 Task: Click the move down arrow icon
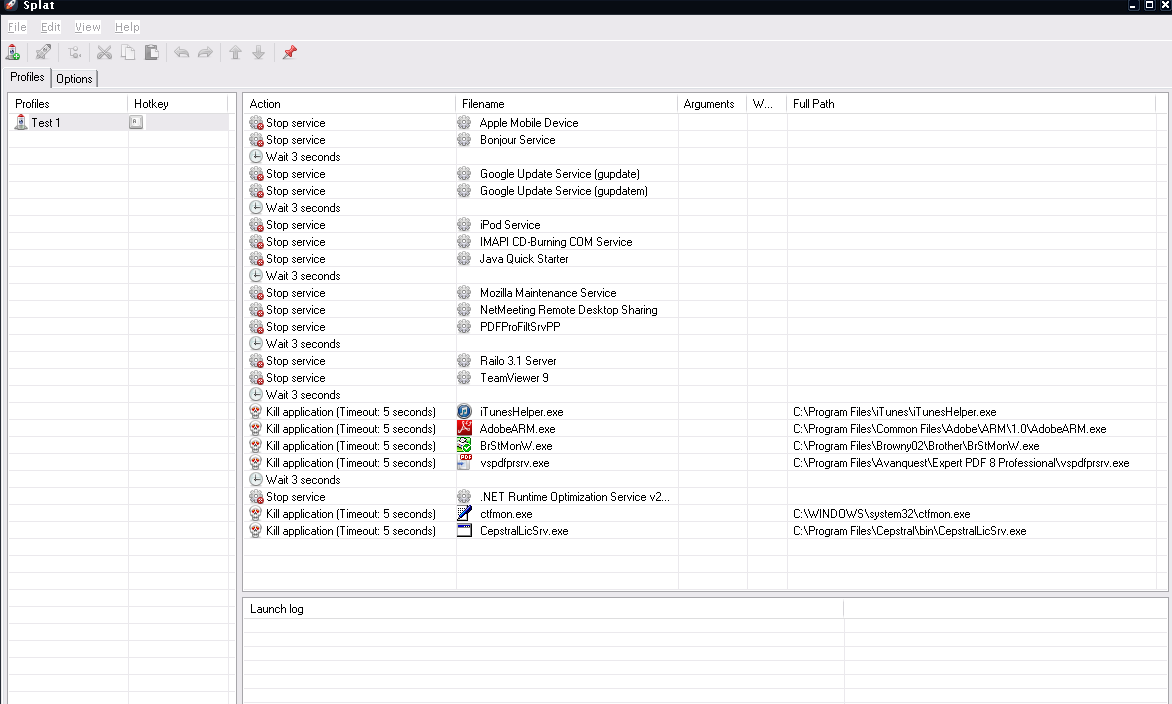[258, 53]
